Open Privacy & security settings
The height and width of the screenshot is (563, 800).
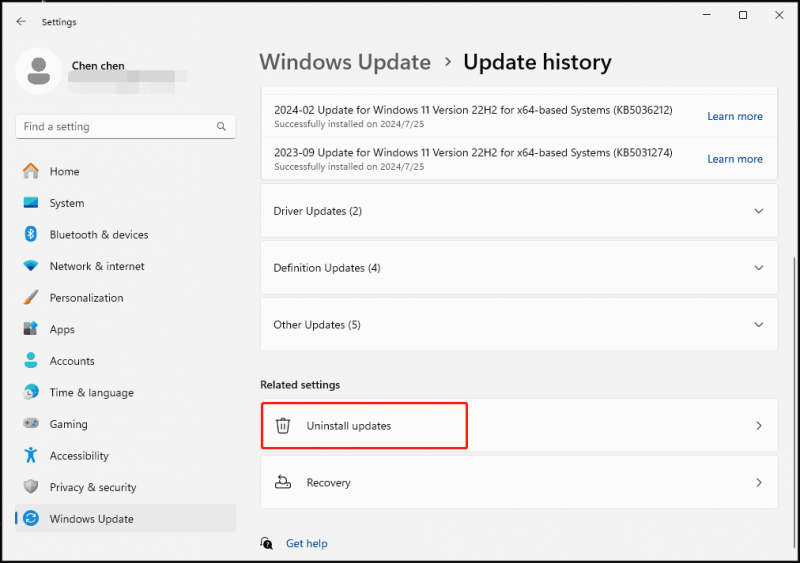coord(126,487)
